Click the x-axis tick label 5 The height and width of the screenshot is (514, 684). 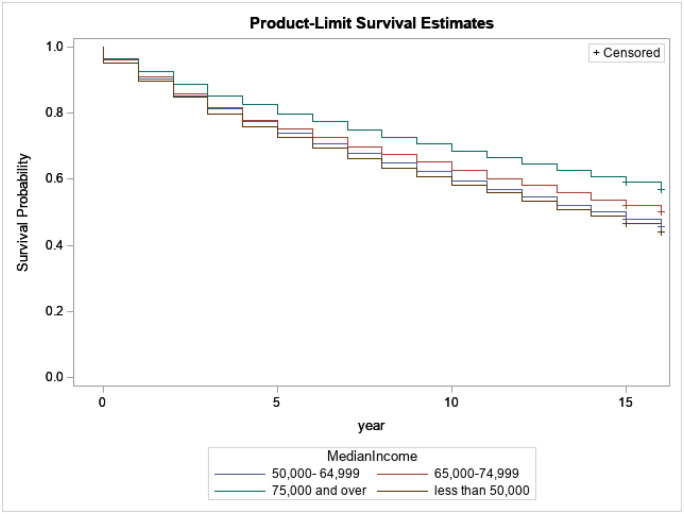pos(277,402)
